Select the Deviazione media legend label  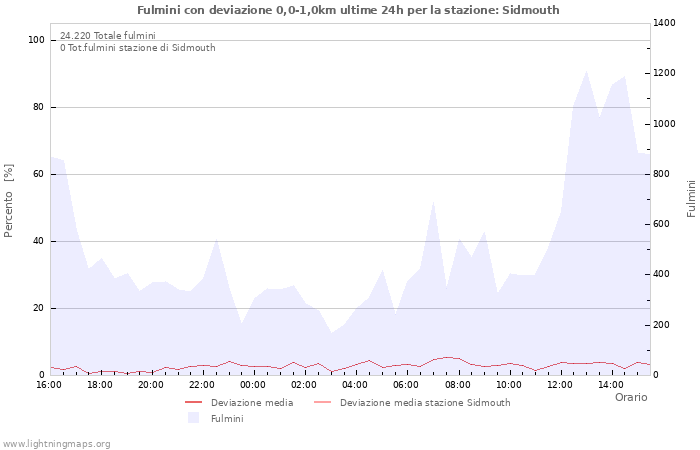coord(251,403)
